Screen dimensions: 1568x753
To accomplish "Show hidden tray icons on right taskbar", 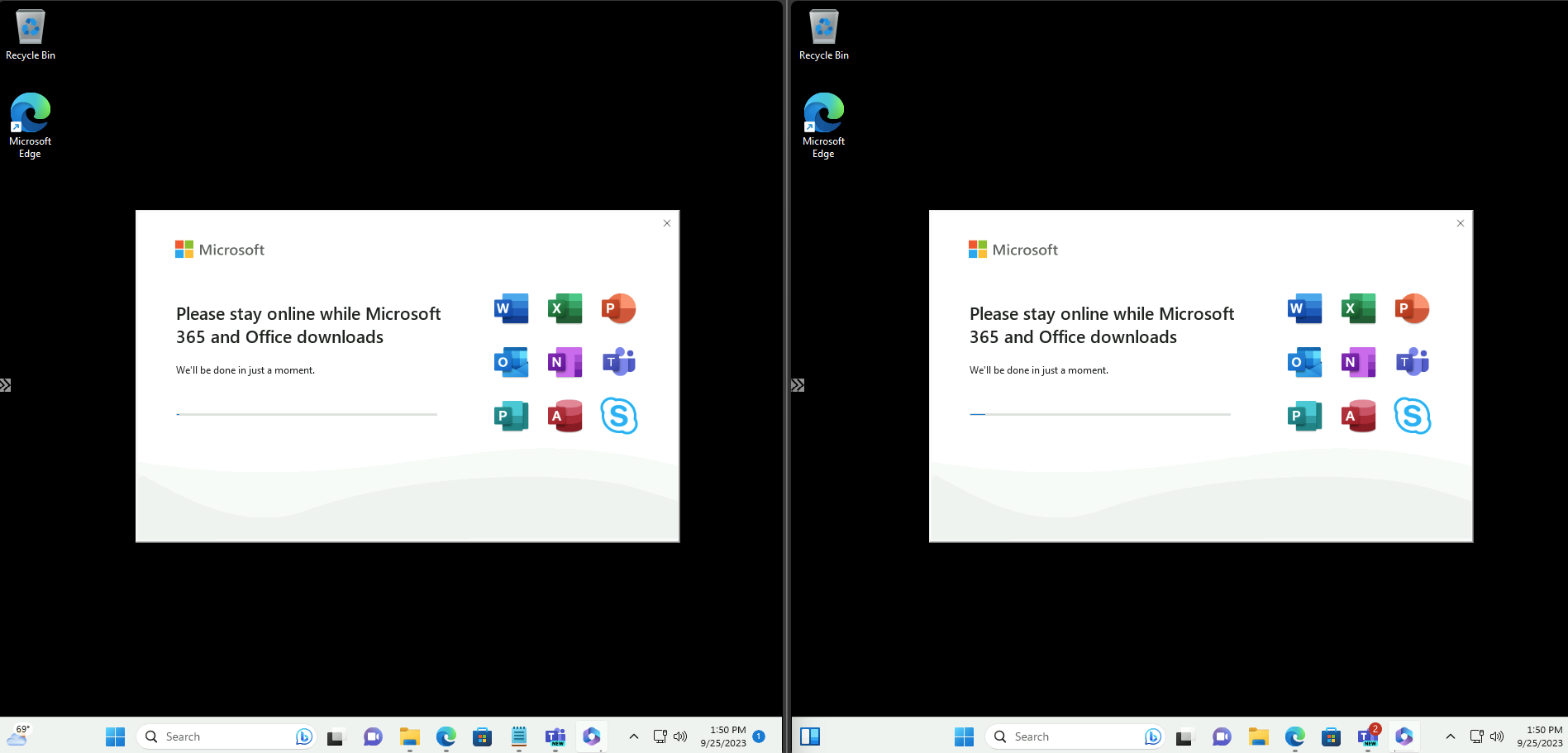I will tap(1450, 736).
